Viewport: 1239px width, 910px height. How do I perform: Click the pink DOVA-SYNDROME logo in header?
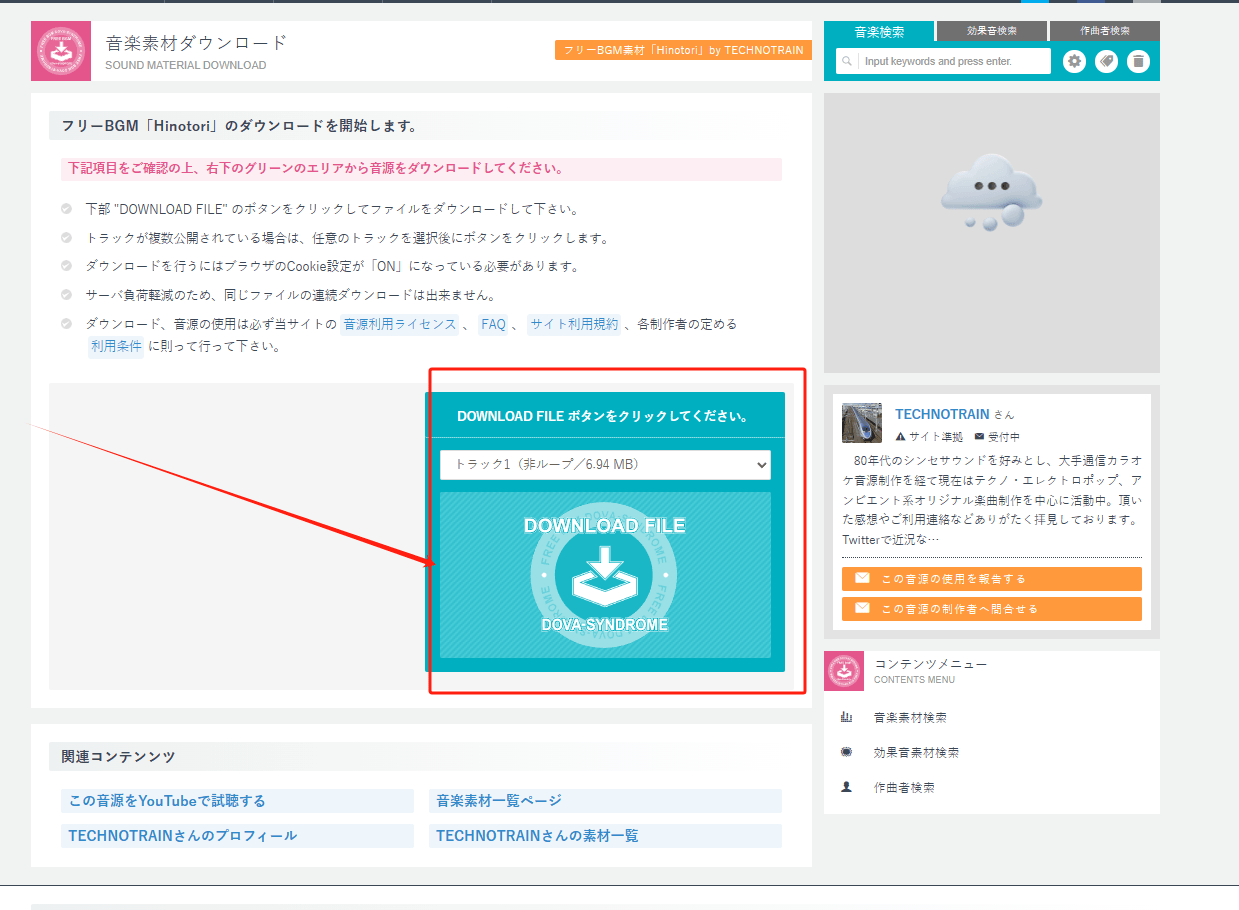(61, 51)
